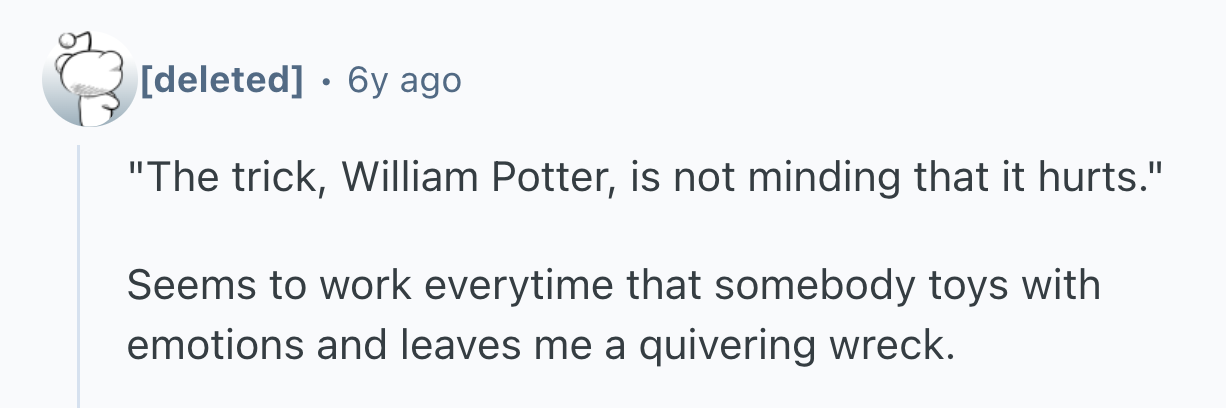Click the default Snoo avatar icon
This screenshot has width=1226, height=408.
pyautogui.click(x=88, y=79)
